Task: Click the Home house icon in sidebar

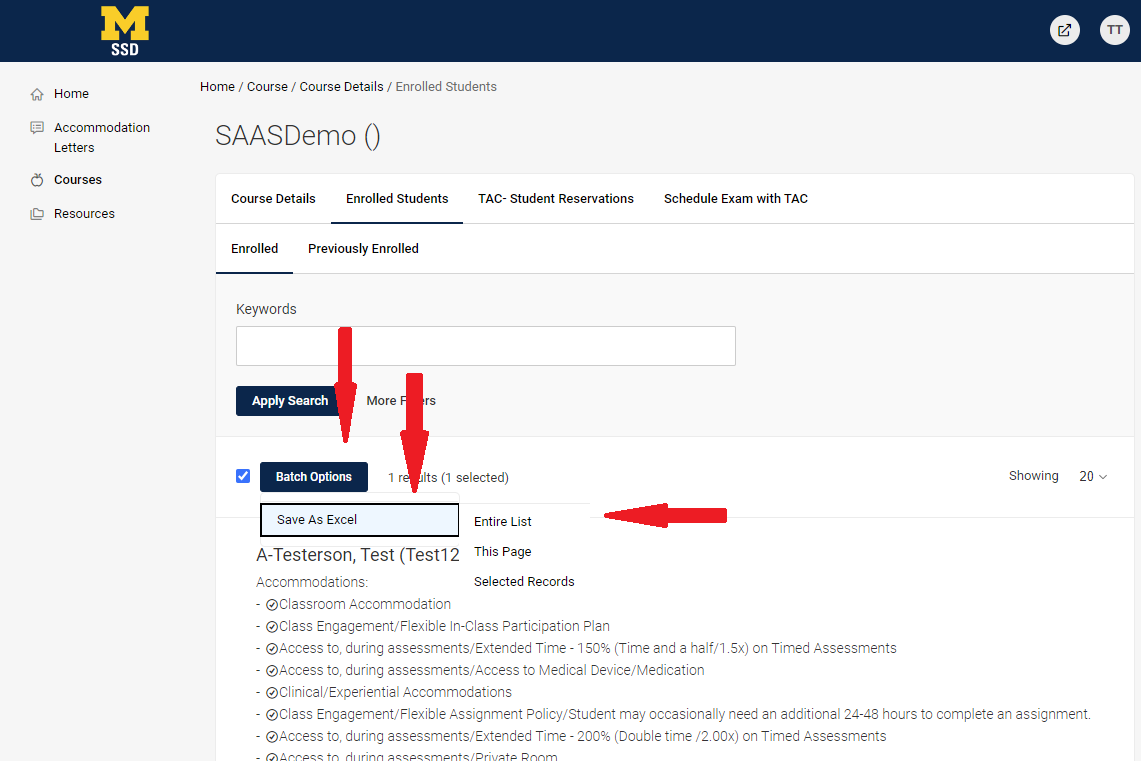Action: click(x=37, y=94)
